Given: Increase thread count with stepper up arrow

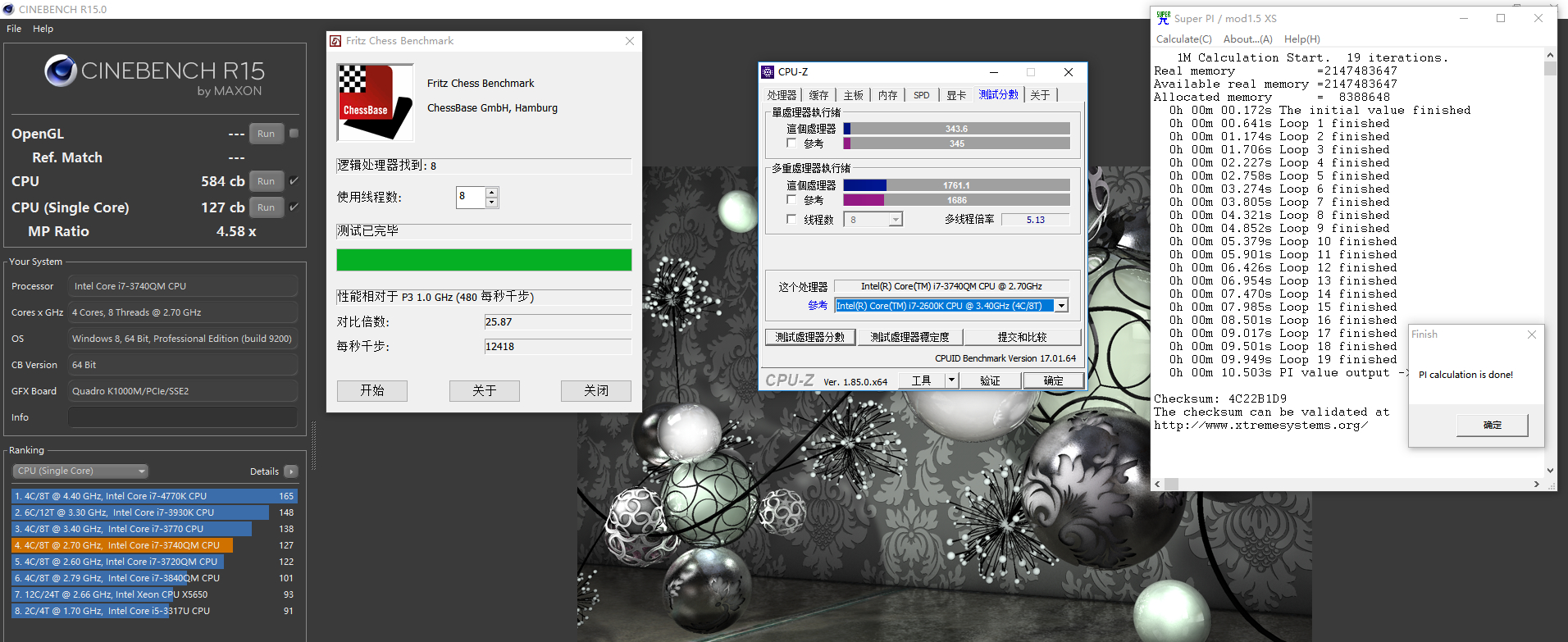Looking at the screenshot, I should [491, 193].
